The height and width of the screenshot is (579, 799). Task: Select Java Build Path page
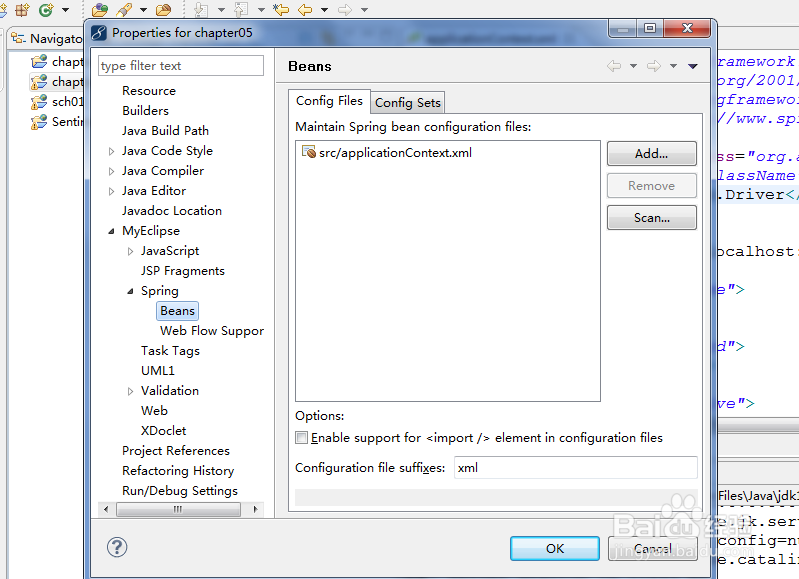tap(165, 131)
